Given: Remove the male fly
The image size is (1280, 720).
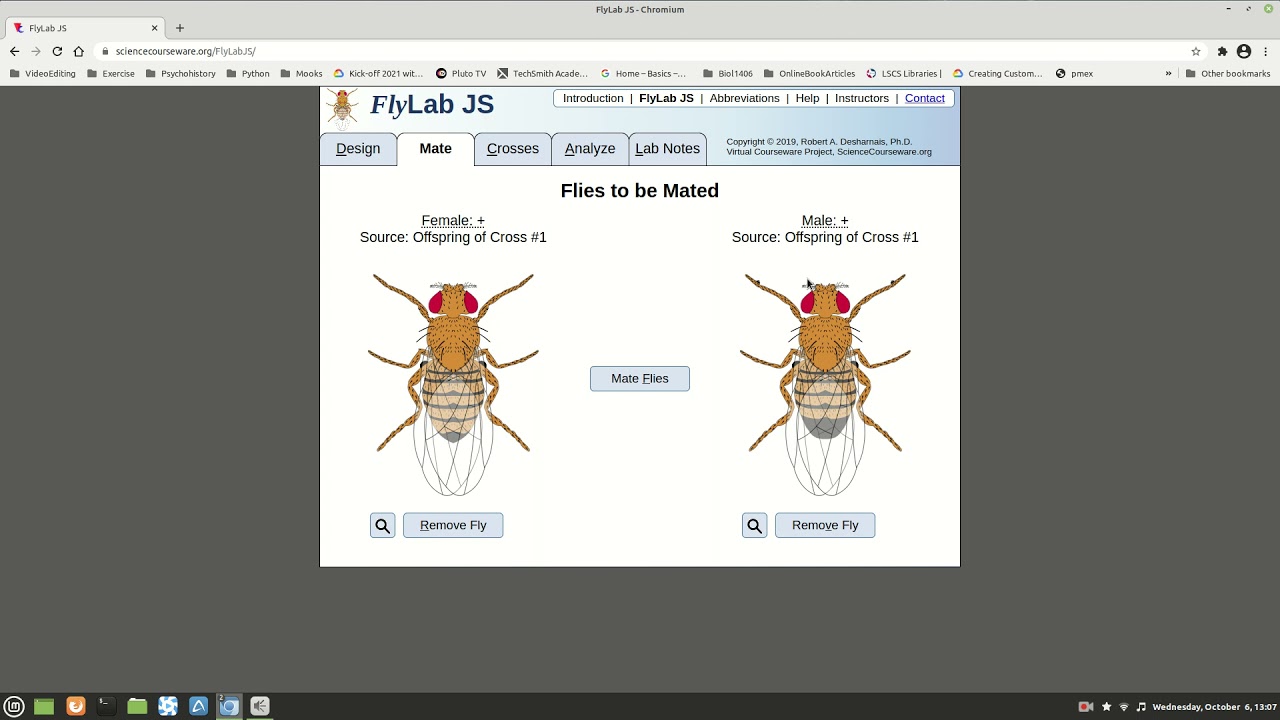Looking at the screenshot, I should click(825, 525).
